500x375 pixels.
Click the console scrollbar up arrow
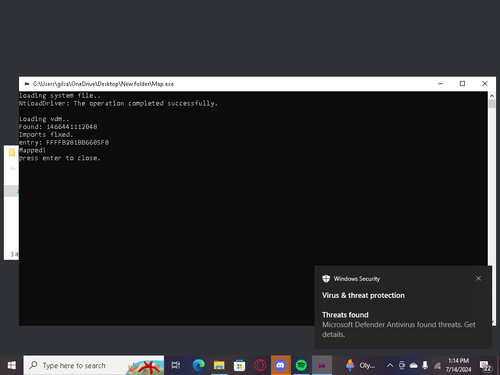[492, 95]
